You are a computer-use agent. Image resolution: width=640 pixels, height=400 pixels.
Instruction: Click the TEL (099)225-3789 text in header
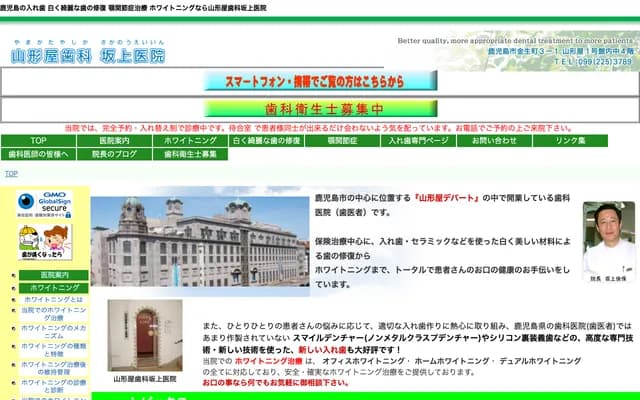pos(593,61)
